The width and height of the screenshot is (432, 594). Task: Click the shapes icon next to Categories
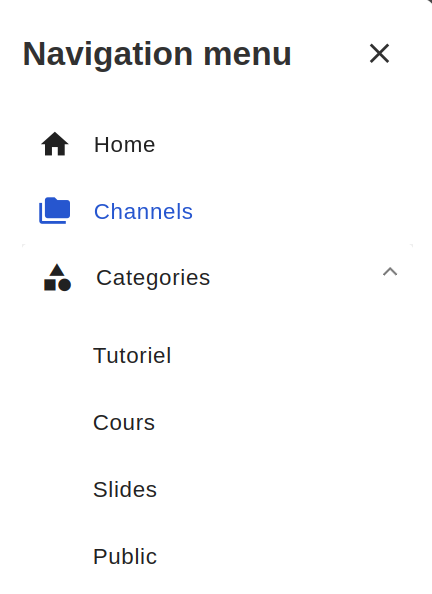[57, 278]
